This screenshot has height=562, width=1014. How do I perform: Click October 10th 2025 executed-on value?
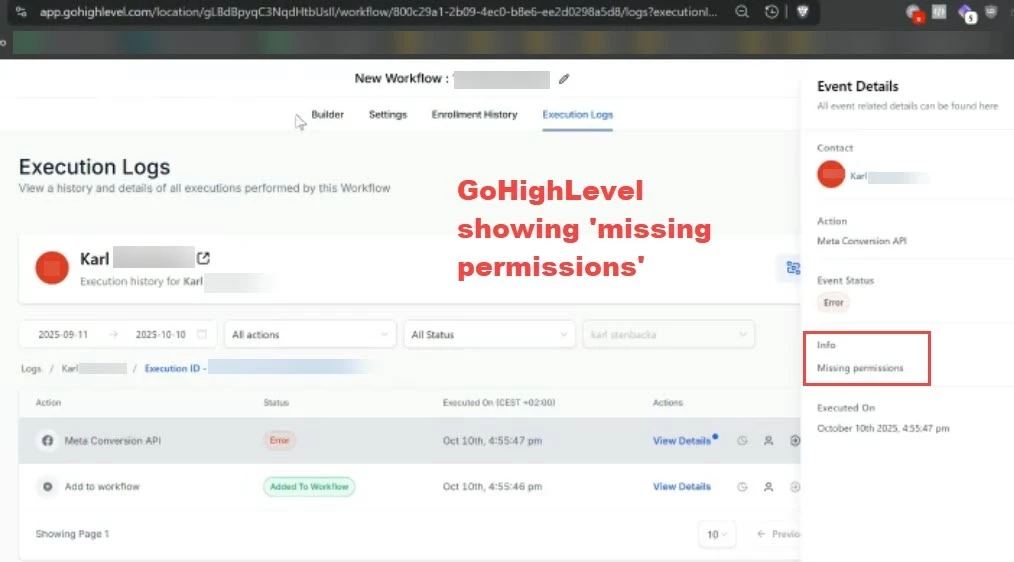point(883,428)
